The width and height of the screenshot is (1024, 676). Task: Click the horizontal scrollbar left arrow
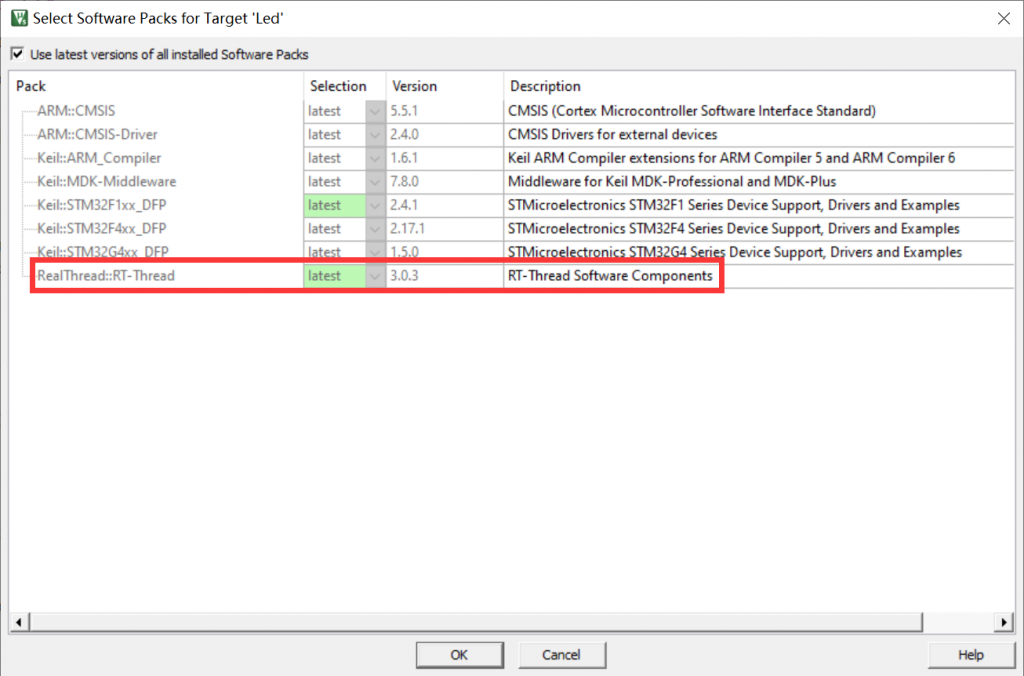(x=19, y=622)
